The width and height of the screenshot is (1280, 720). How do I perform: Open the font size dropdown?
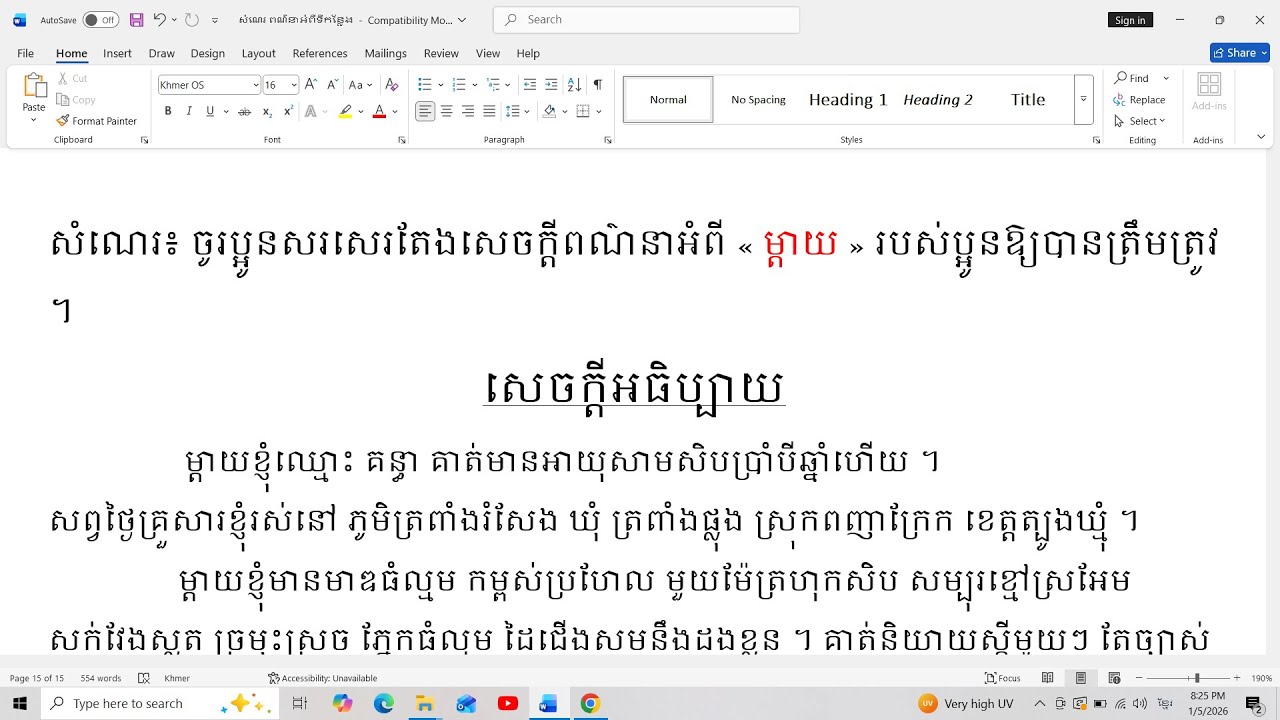(x=294, y=85)
